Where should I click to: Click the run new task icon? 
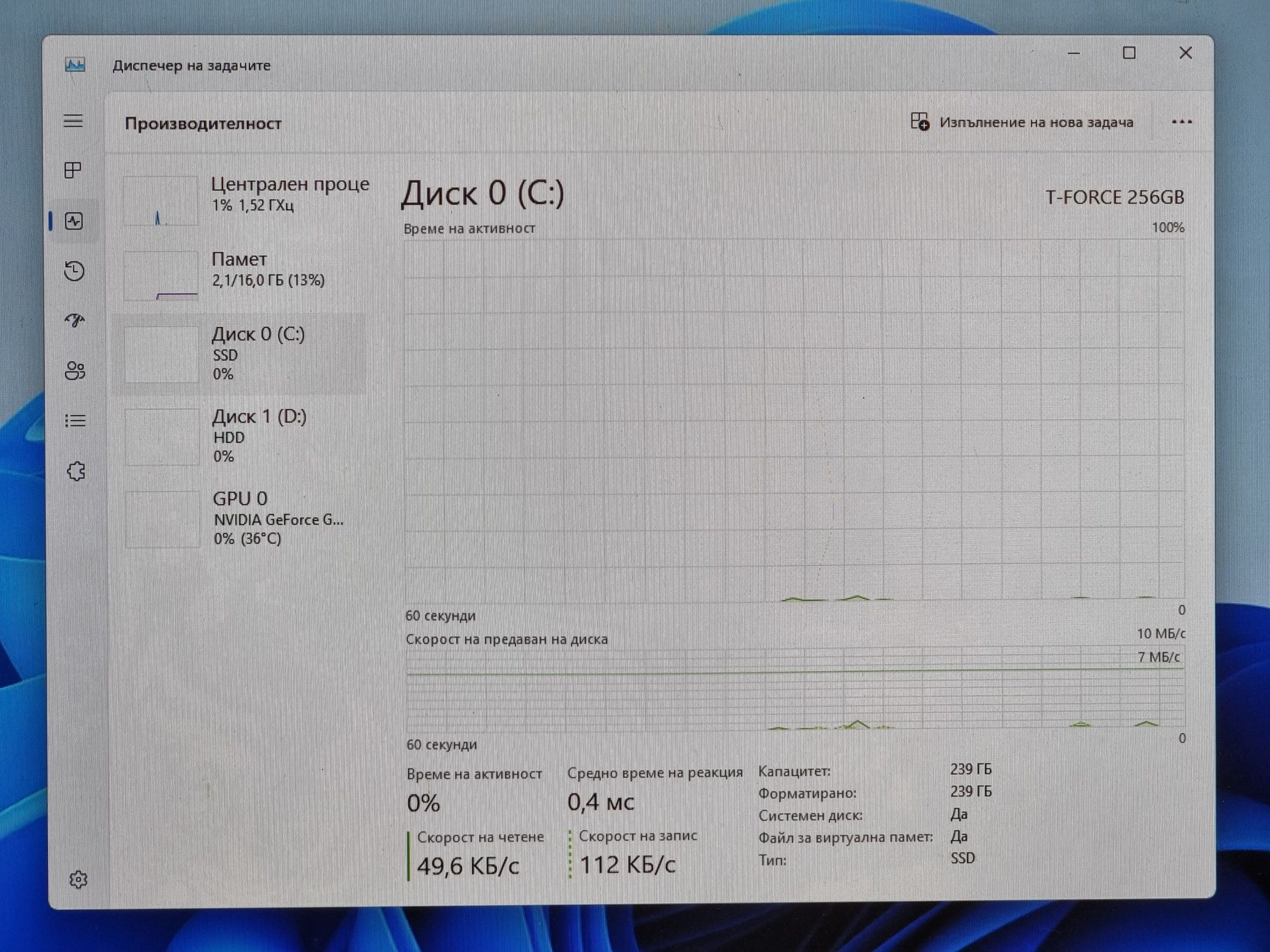[x=919, y=121]
